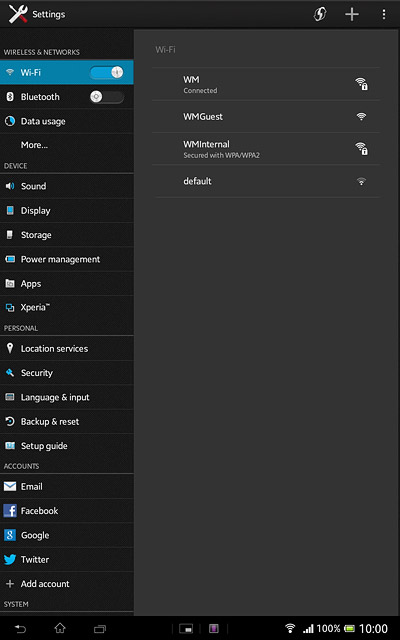The width and height of the screenshot is (400, 640).
Task: Open Location services settings
Action: 67,349
